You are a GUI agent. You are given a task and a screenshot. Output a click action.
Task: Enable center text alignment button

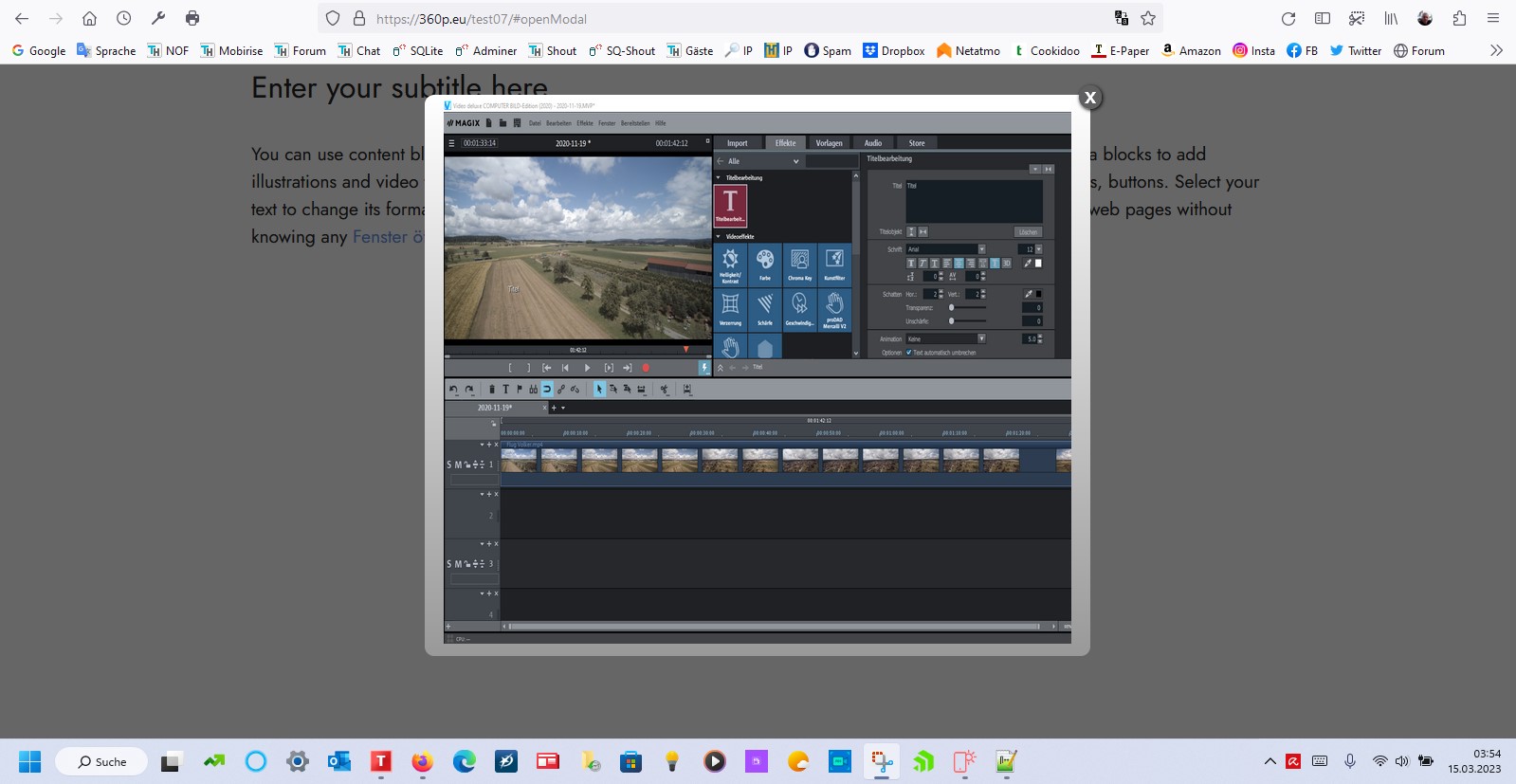(x=959, y=264)
